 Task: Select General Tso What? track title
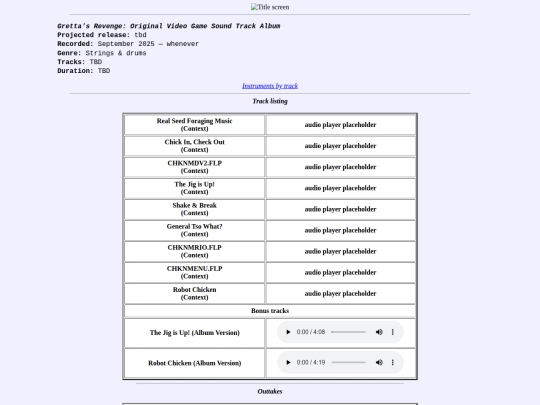195,226
